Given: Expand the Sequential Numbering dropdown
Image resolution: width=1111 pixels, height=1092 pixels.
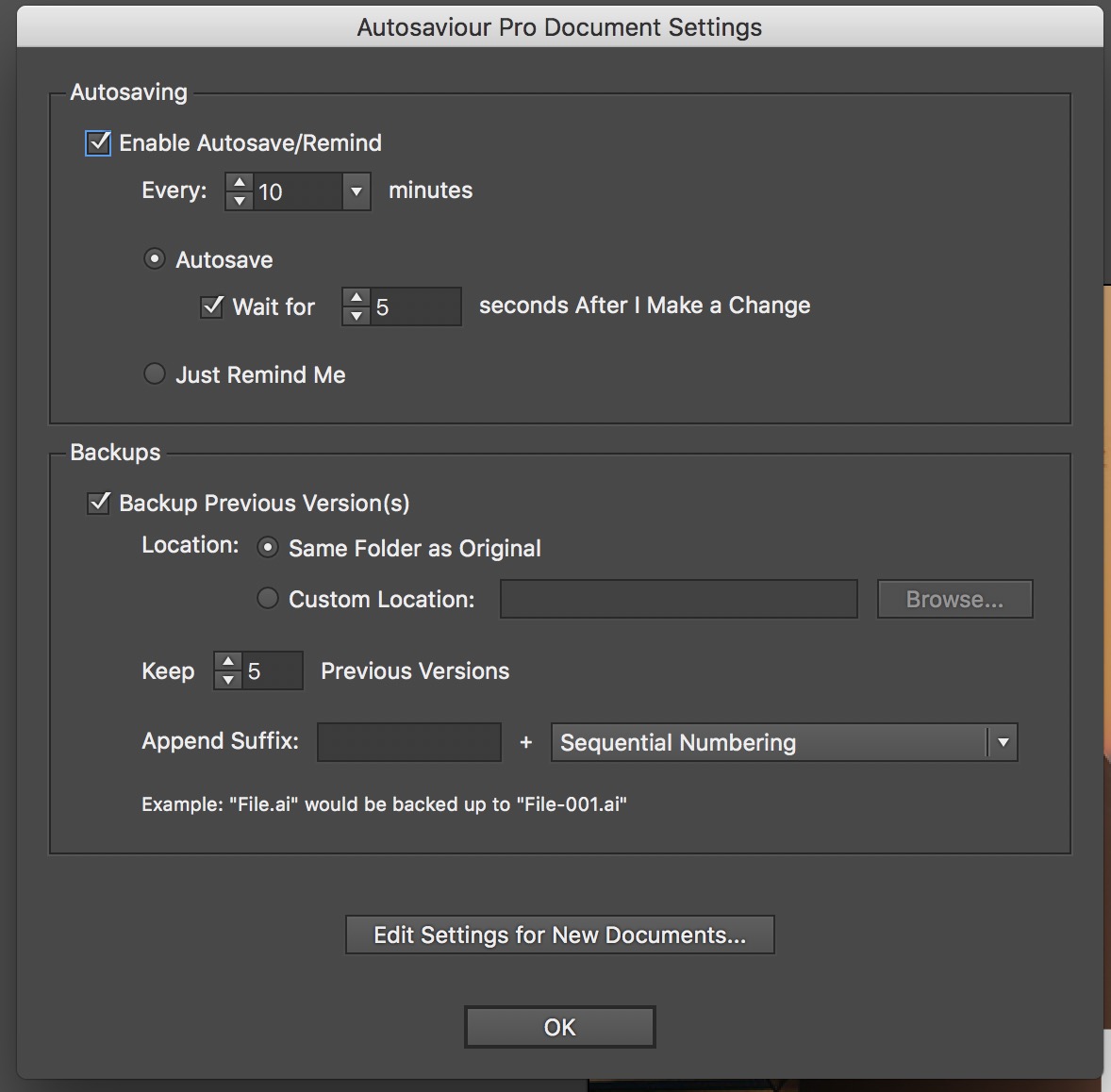Looking at the screenshot, I should (1003, 743).
